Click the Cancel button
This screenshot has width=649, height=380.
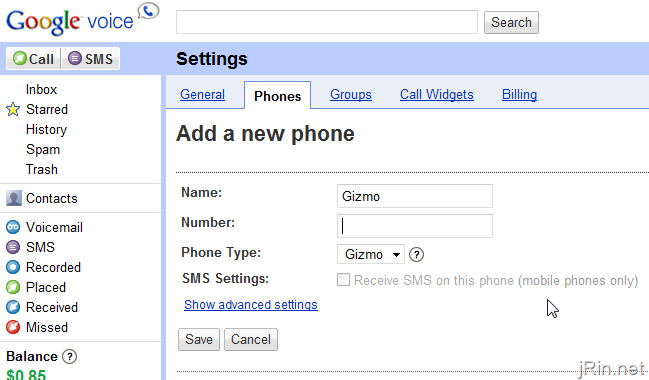(251, 339)
